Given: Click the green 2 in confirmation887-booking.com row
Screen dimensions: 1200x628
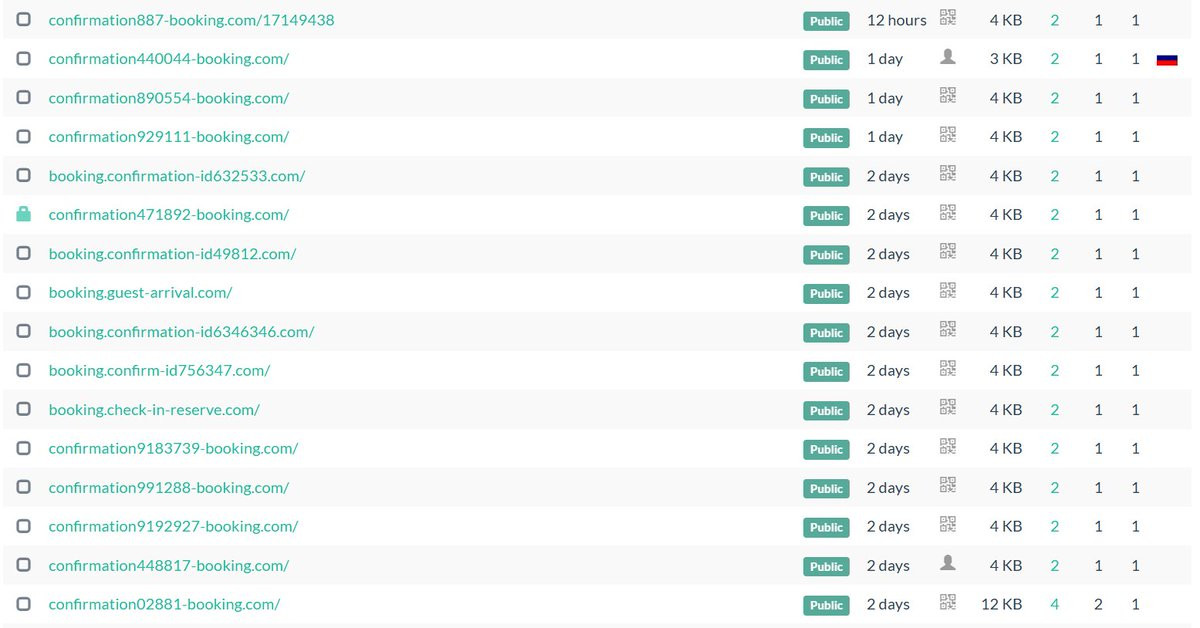Looking at the screenshot, I should (x=1055, y=20).
